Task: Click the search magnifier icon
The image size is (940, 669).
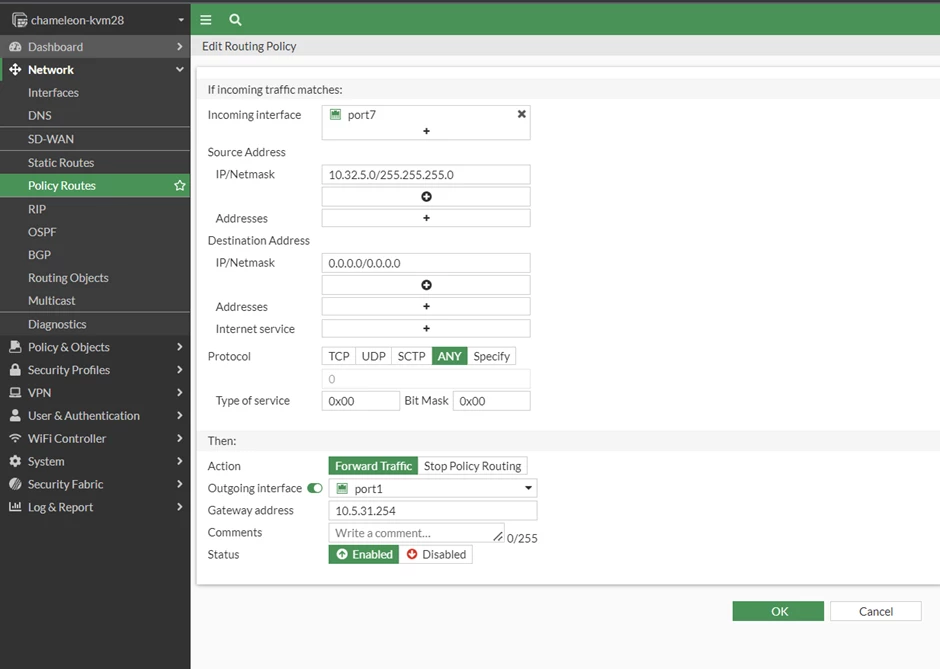Action: 235,20
